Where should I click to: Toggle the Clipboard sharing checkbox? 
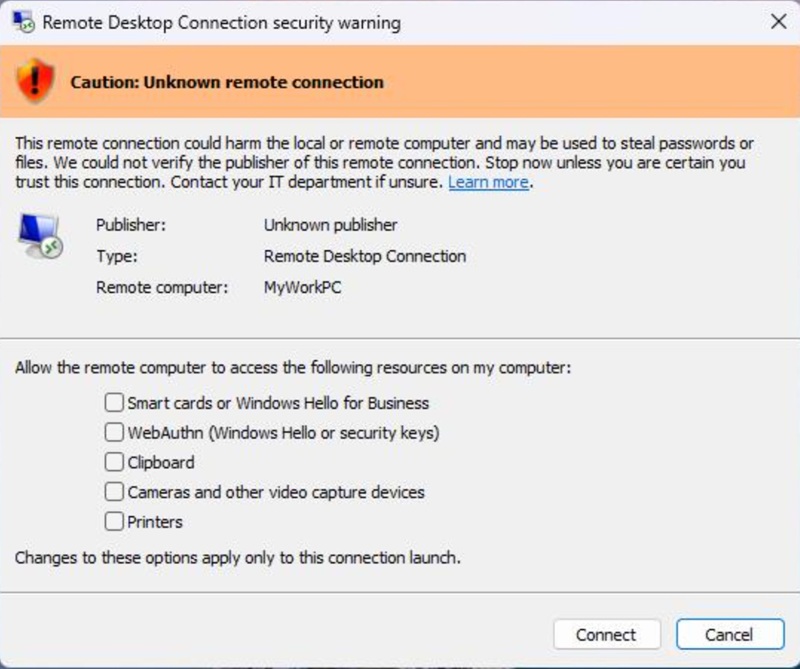click(x=116, y=463)
